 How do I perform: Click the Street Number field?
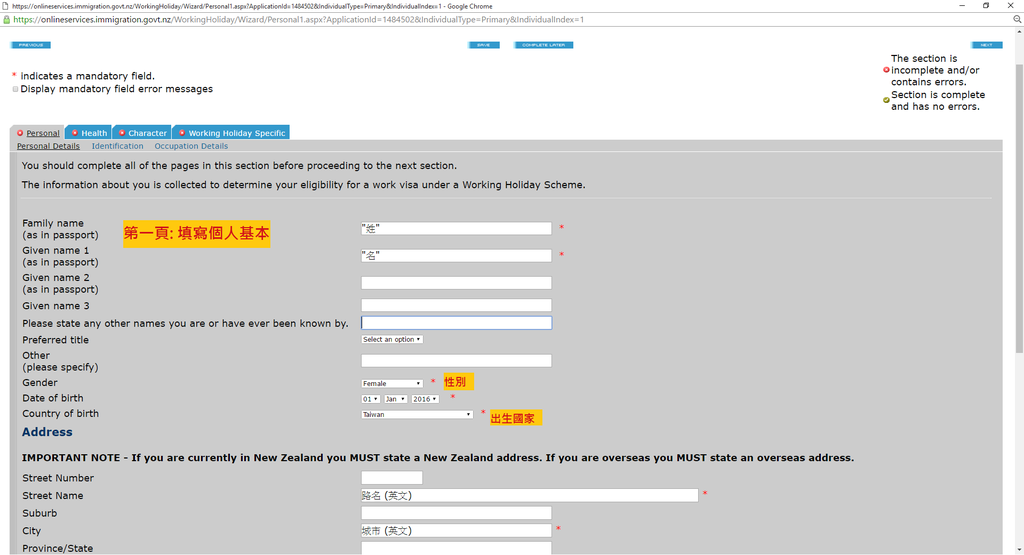click(x=392, y=478)
